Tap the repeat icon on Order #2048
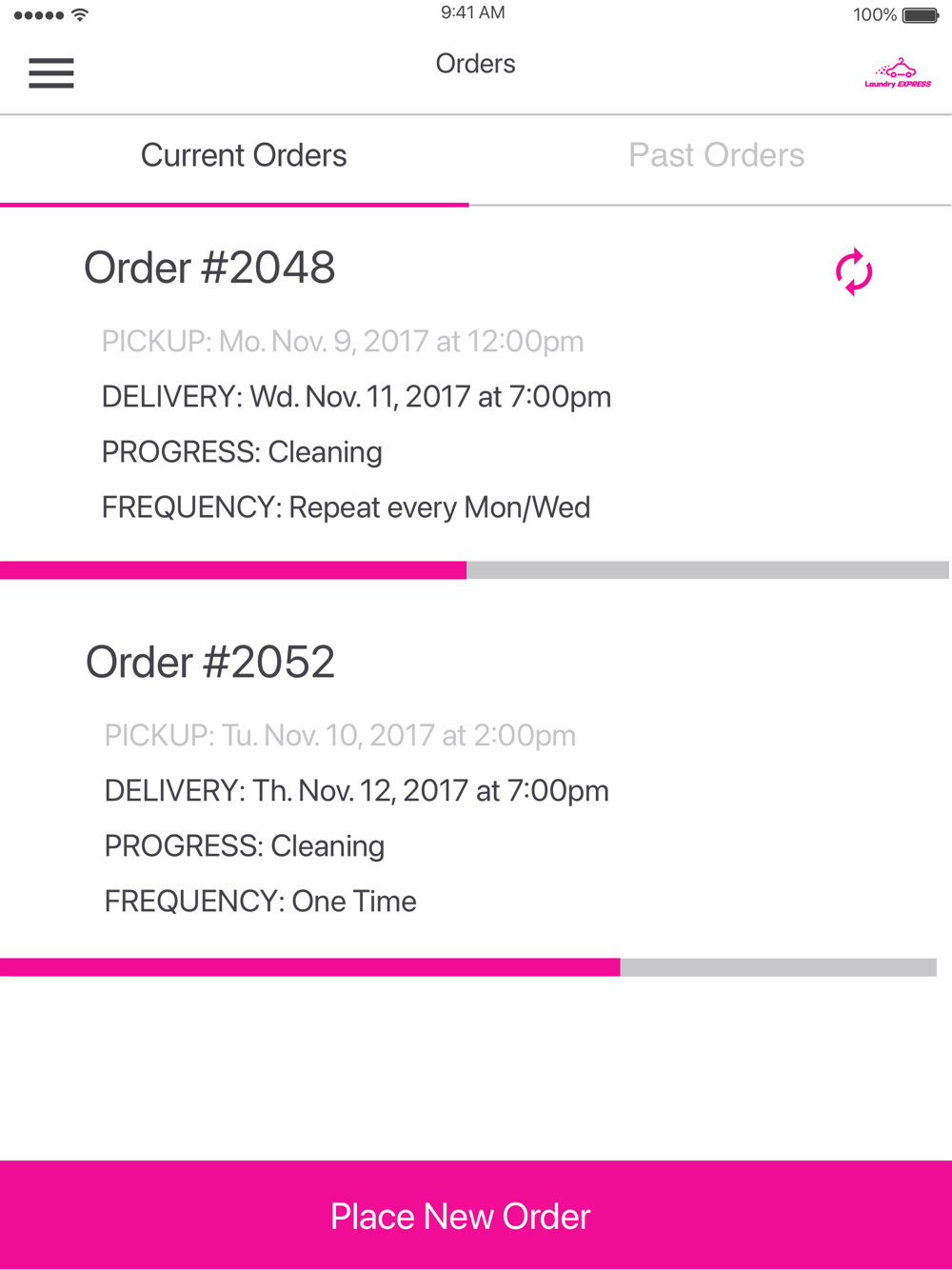This screenshot has width=952, height=1270. pyautogui.click(x=854, y=272)
